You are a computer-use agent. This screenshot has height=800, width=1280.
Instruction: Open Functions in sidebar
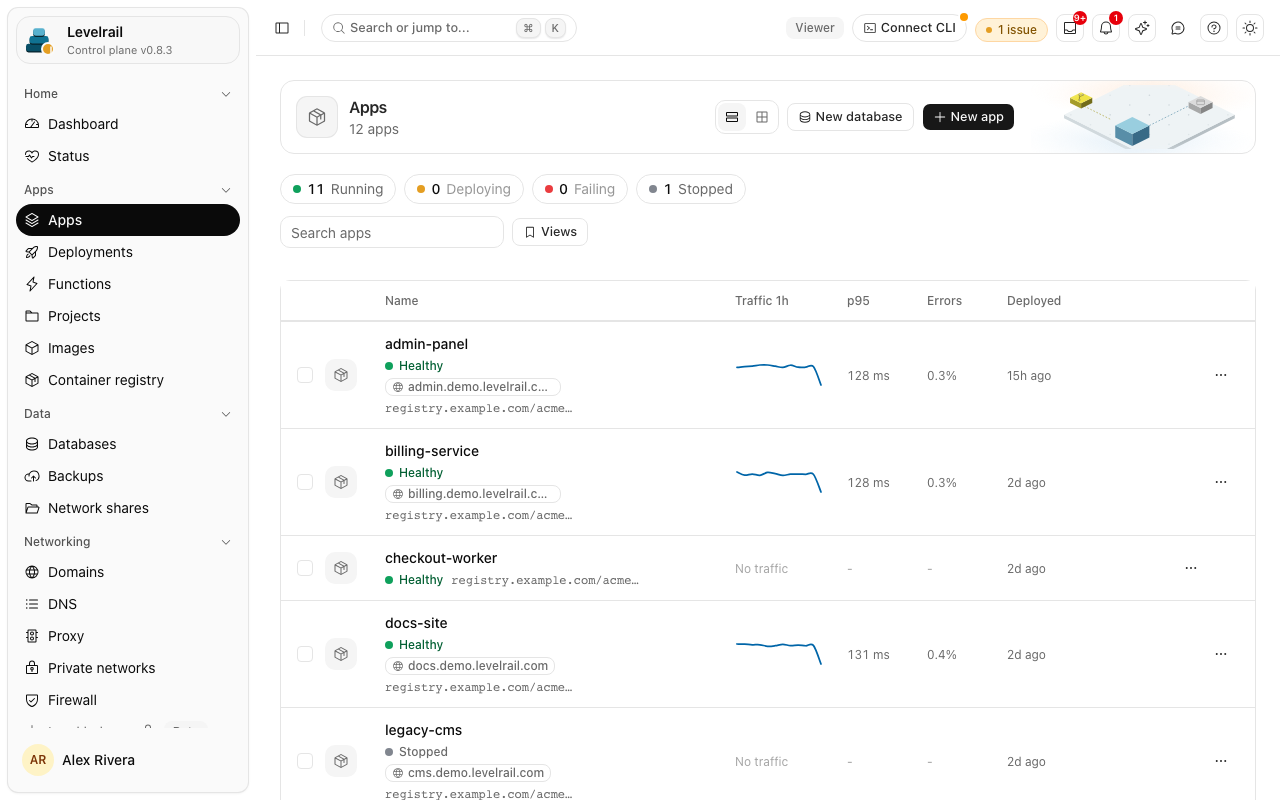tap(128, 284)
